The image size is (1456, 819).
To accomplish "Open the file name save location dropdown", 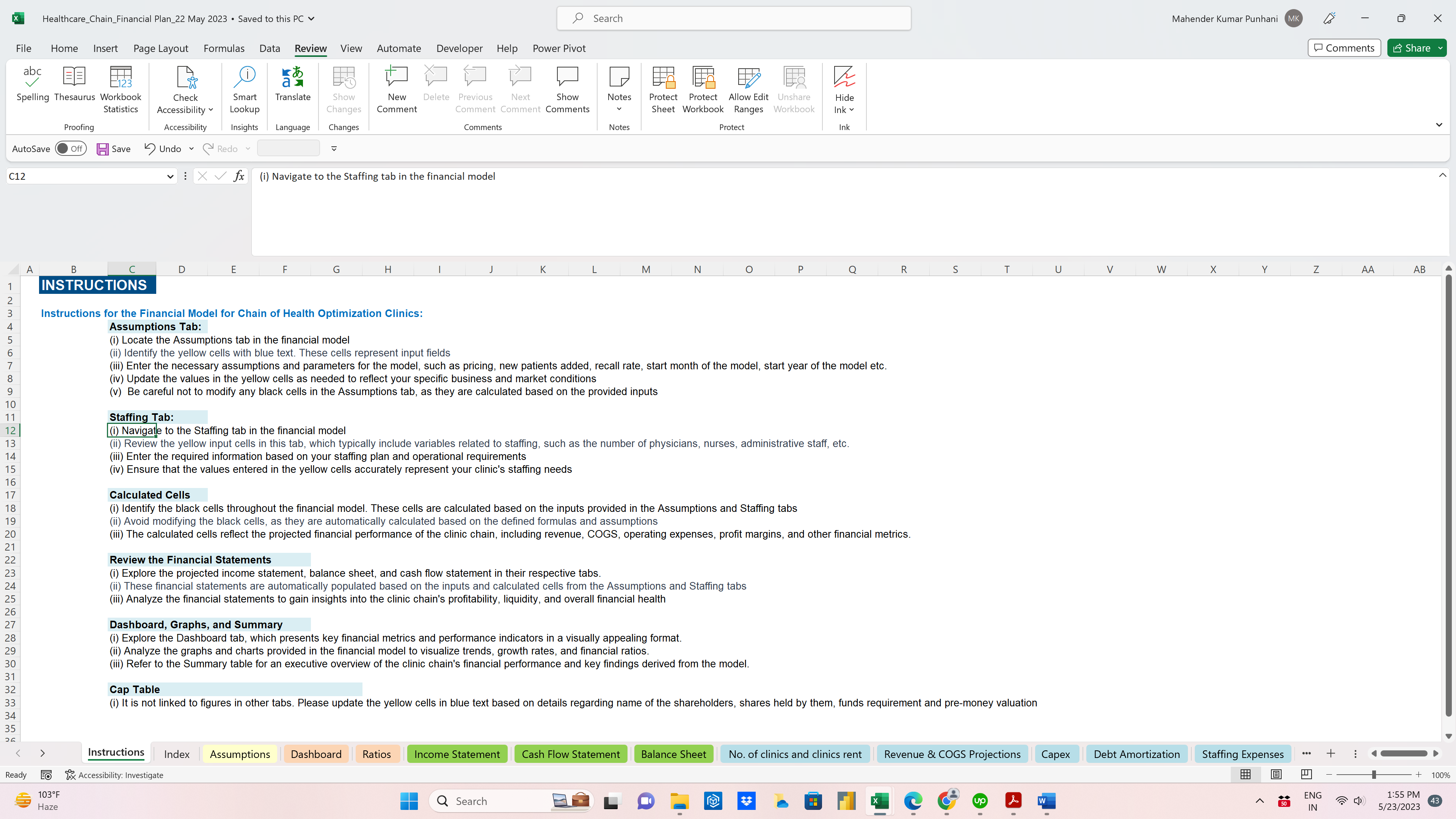I will [311, 19].
